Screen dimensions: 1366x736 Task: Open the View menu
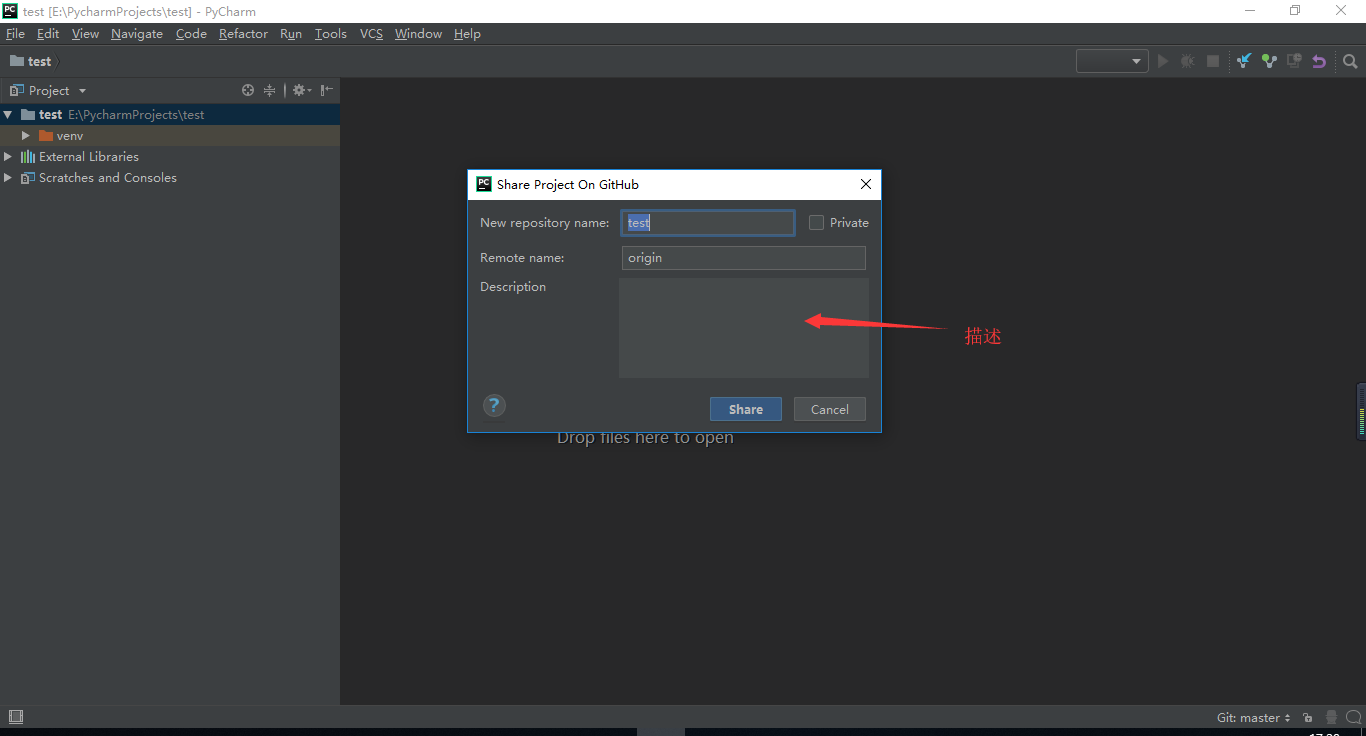[85, 34]
